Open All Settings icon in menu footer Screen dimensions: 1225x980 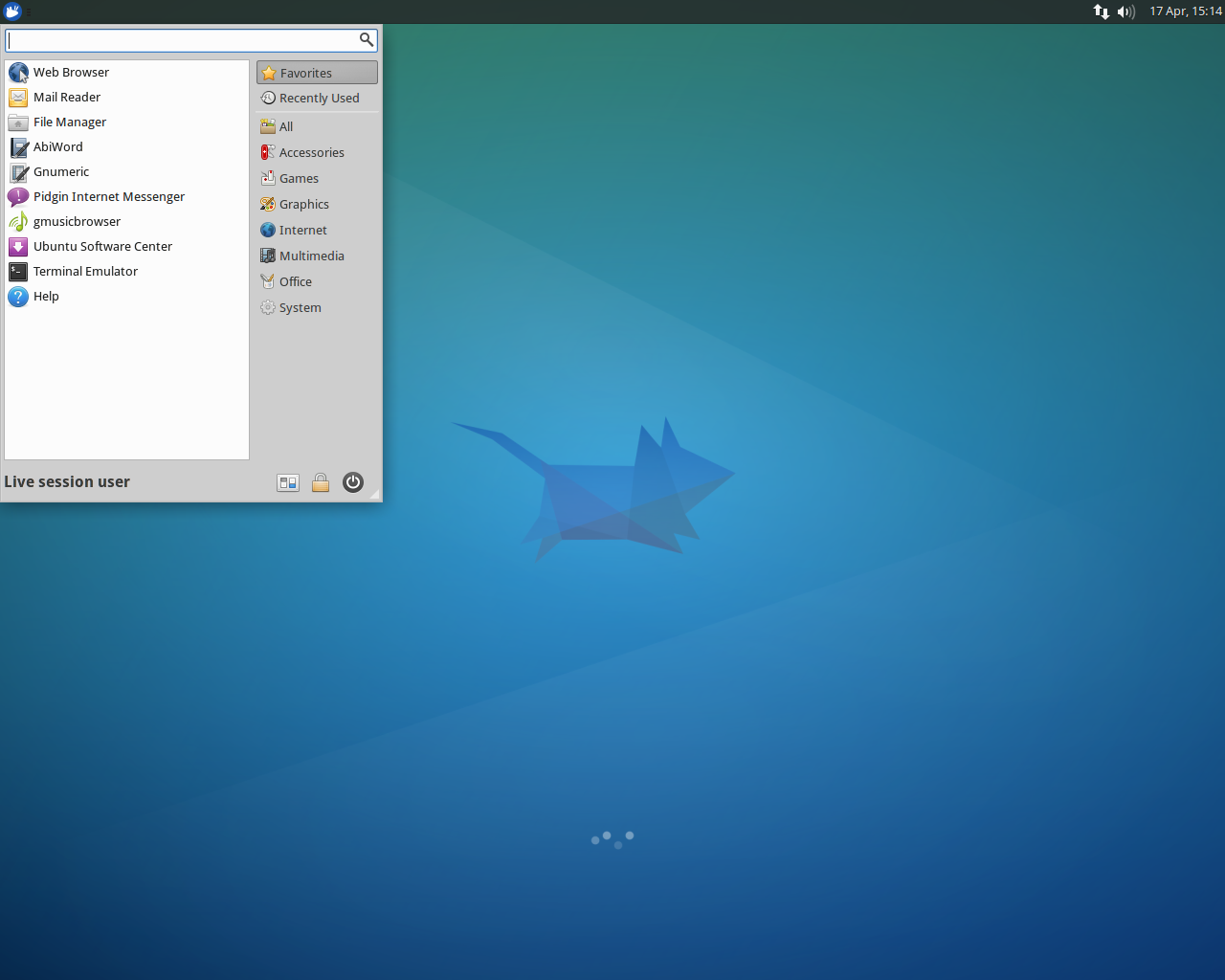point(288,482)
